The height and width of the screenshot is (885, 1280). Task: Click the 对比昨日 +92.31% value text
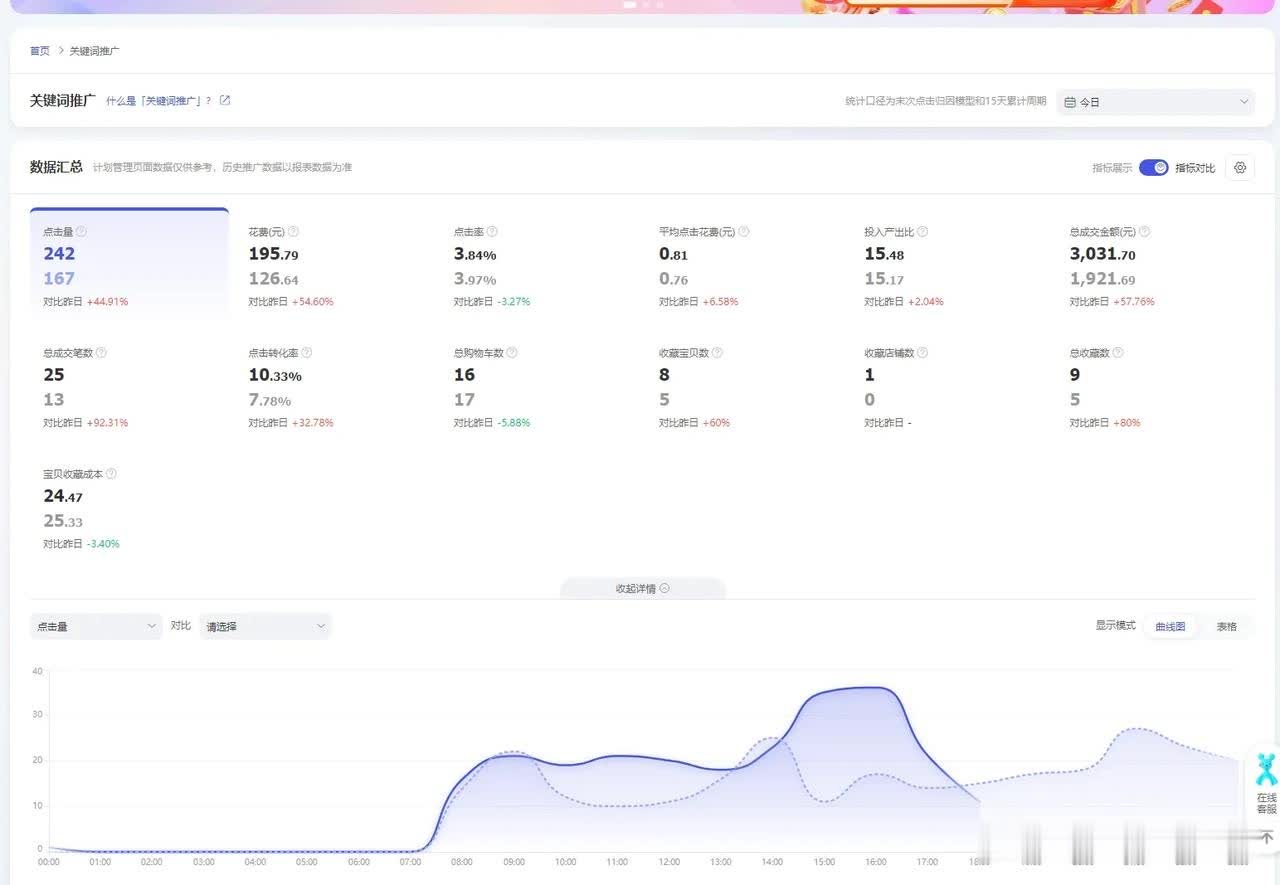coord(85,422)
